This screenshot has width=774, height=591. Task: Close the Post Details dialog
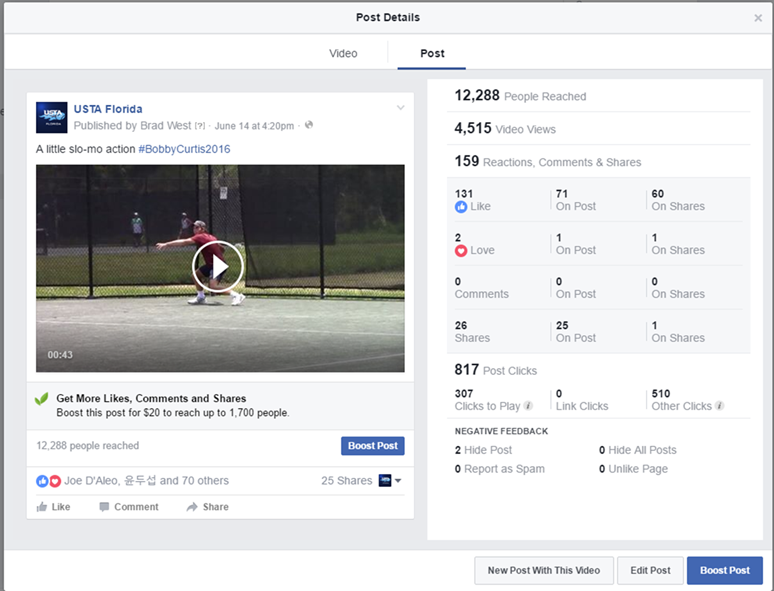point(758,18)
